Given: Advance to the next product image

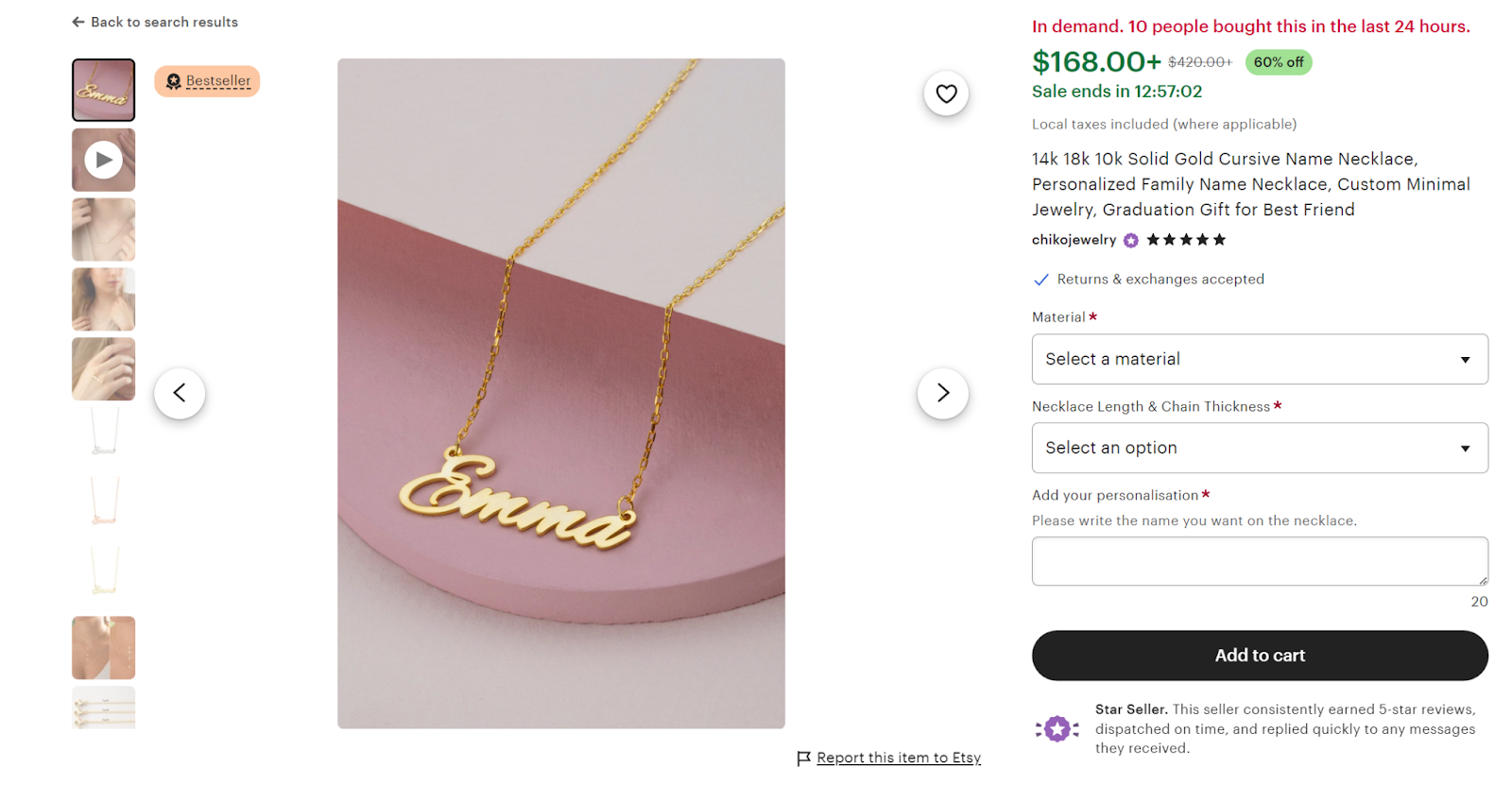Looking at the screenshot, I should point(942,393).
